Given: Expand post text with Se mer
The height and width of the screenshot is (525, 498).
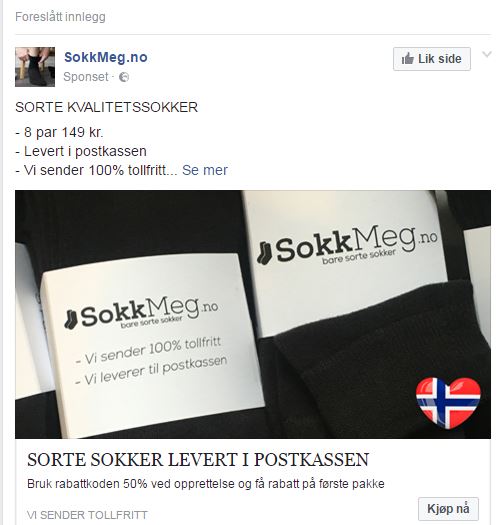Looking at the screenshot, I should click(205, 170).
